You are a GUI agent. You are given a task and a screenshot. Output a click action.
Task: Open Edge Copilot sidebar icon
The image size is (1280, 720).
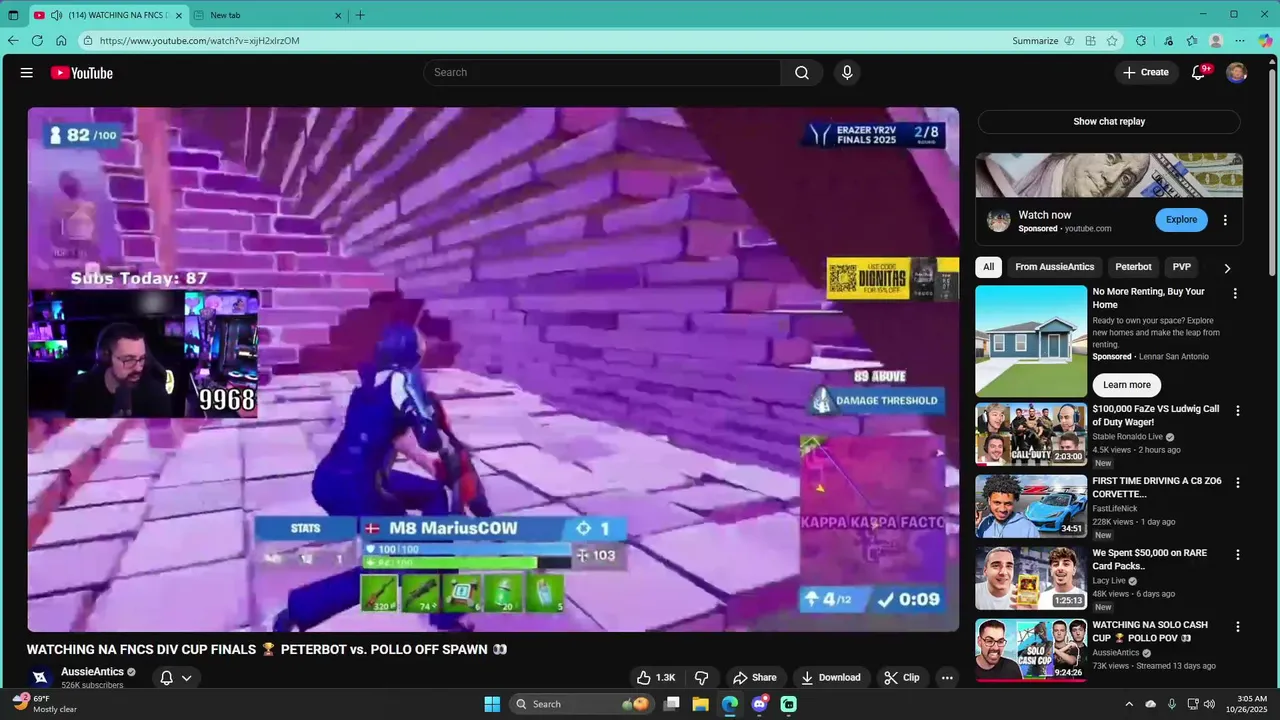coord(1265,41)
